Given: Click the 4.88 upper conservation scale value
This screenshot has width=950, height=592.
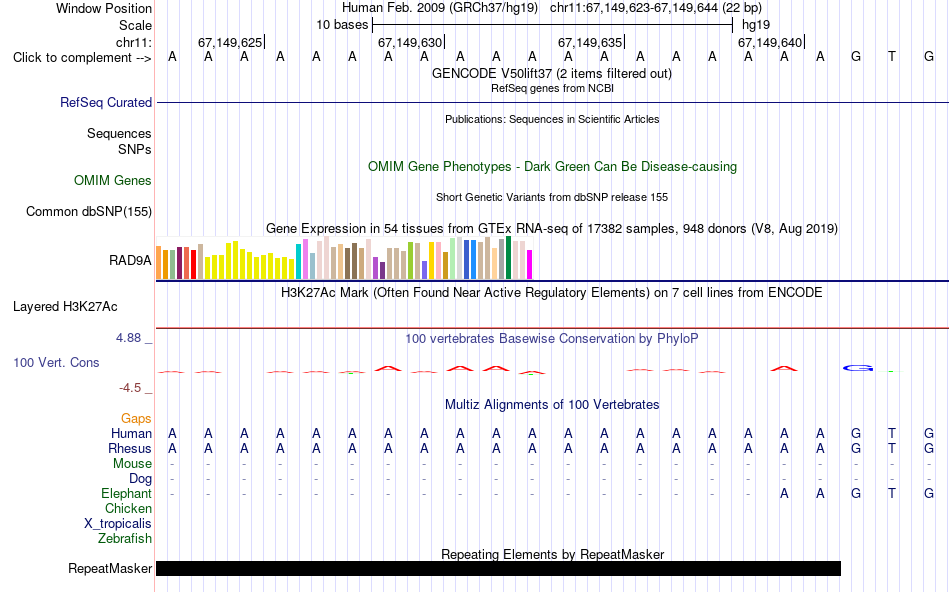Looking at the screenshot, I should (128, 338).
